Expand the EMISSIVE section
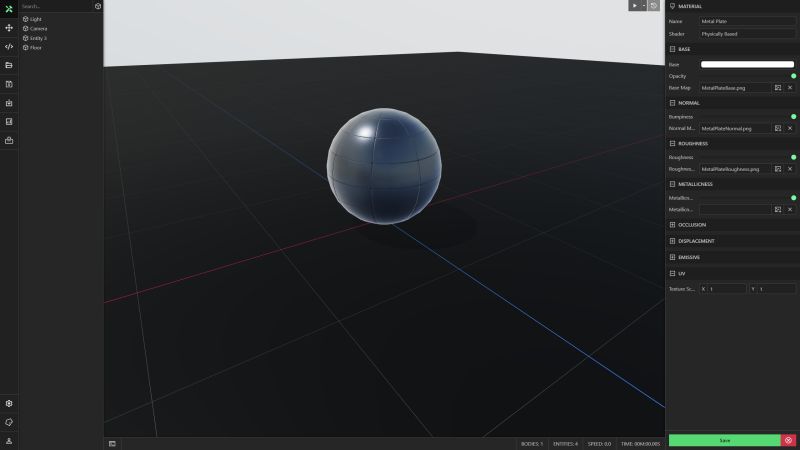 (x=672, y=257)
